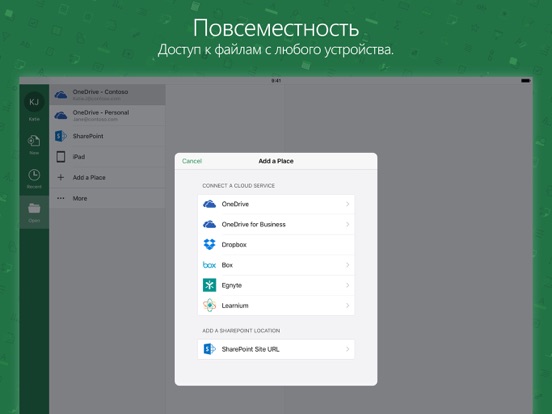552x414 pixels.
Task: Click the Learnium logo icon
Action: coord(209,305)
